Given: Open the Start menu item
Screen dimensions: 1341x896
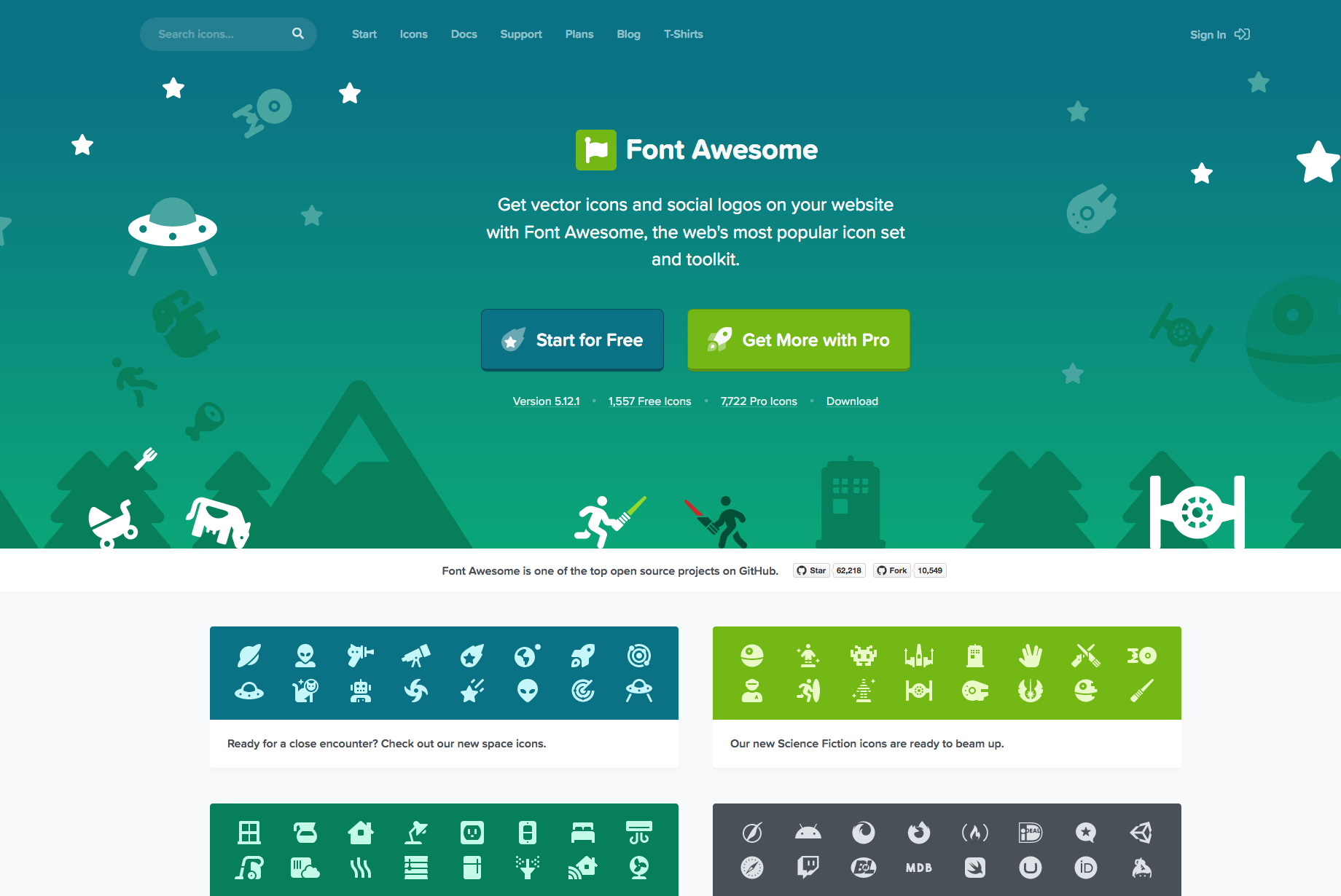Looking at the screenshot, I should 364,34.
